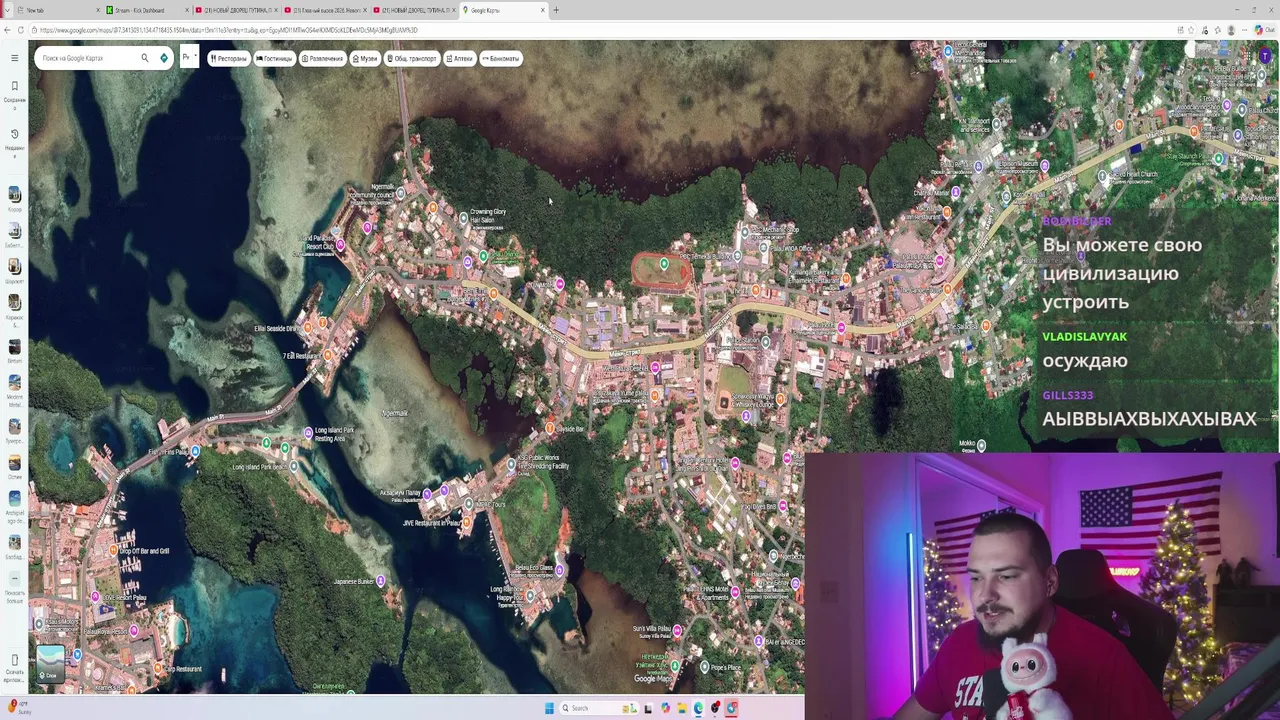Filter map by Общ. транспорт chip
This screenshot has width=1280, height=720.
pyautogui.click(x=412, y=58)
